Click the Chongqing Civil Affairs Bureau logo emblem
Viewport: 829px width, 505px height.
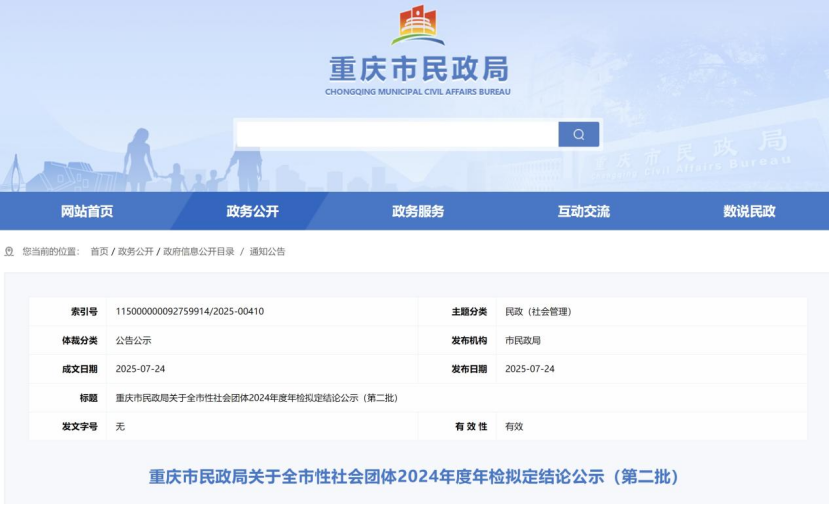[x=417, y=26]
